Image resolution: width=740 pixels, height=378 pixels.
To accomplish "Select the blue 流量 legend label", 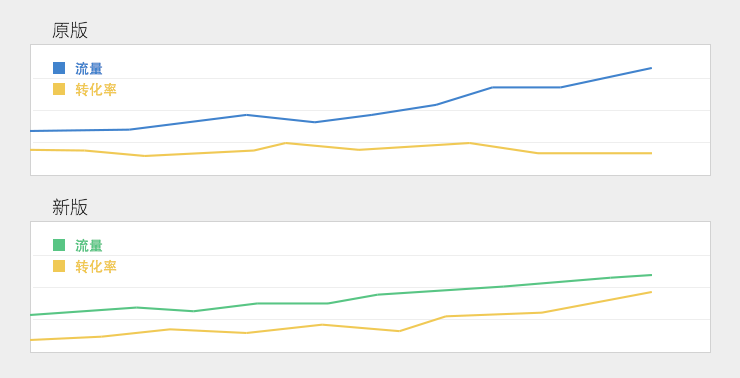I will (89, 68).
